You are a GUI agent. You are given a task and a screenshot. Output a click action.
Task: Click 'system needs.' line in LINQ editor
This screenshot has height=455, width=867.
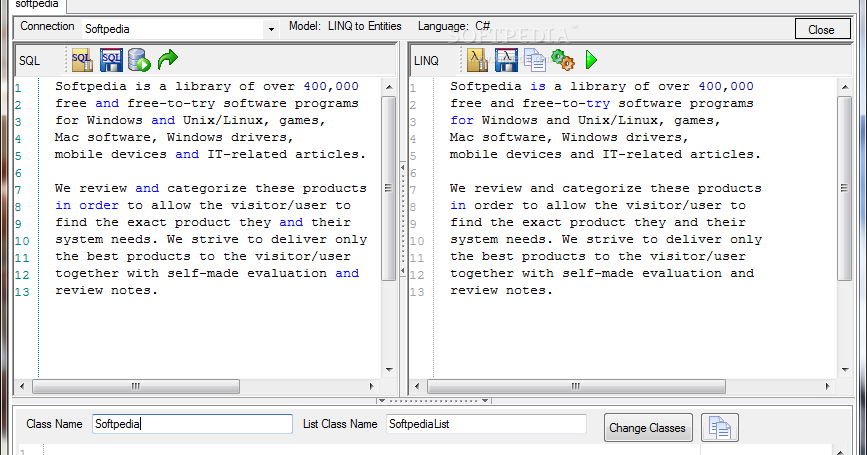click(x=606, y=239)
